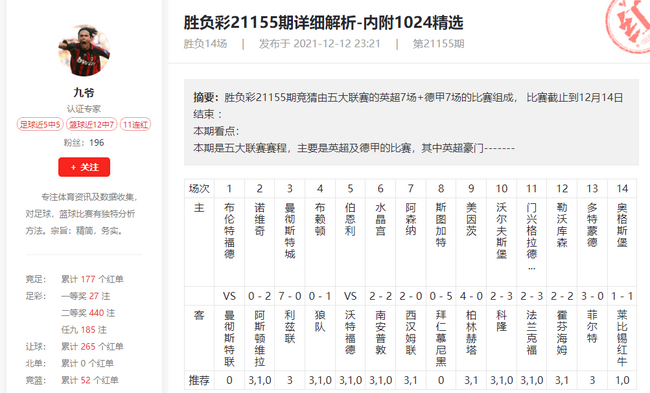This screenshot has height=393, width=650.
Task: Click home team 曼彻斯特城 cell
Action: pyautogui.click(x=290, y=242)
